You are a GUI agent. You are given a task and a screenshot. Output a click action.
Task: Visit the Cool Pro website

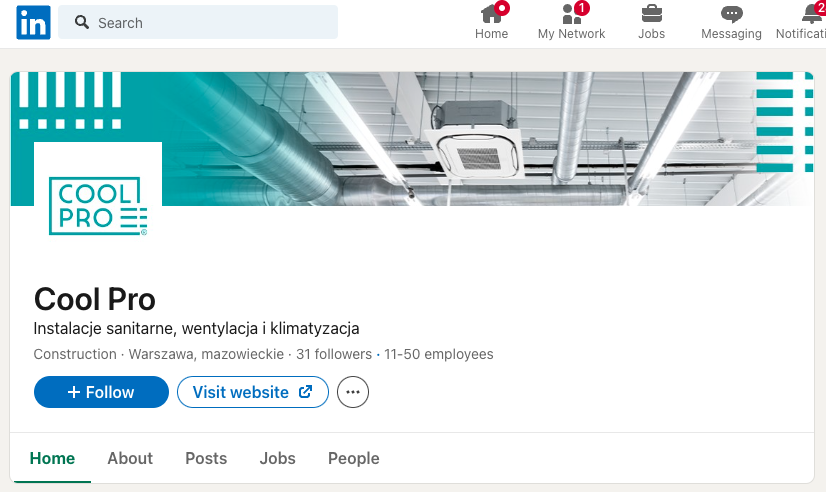253,392
